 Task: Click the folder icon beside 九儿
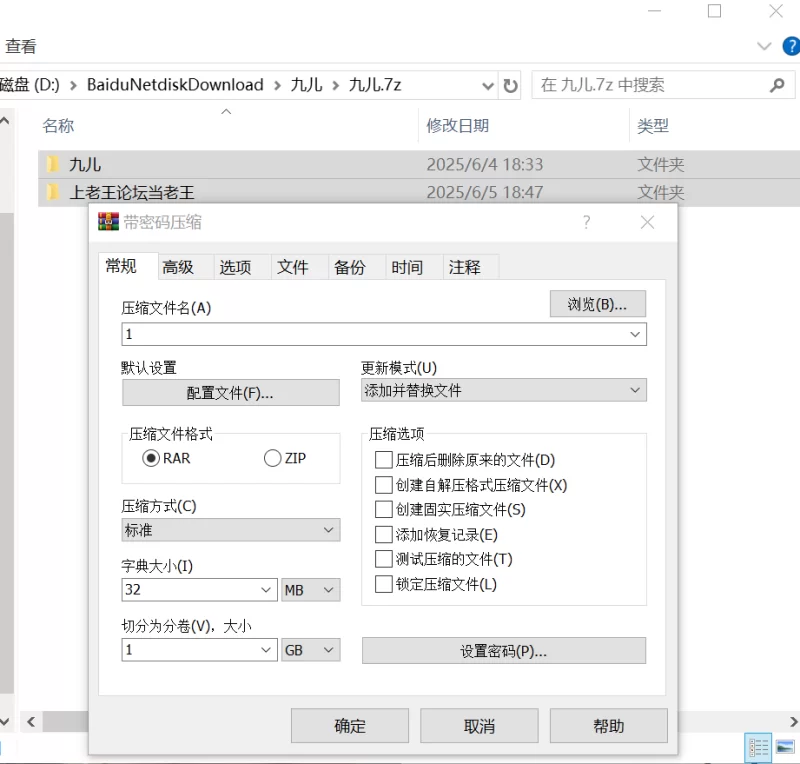53,164
